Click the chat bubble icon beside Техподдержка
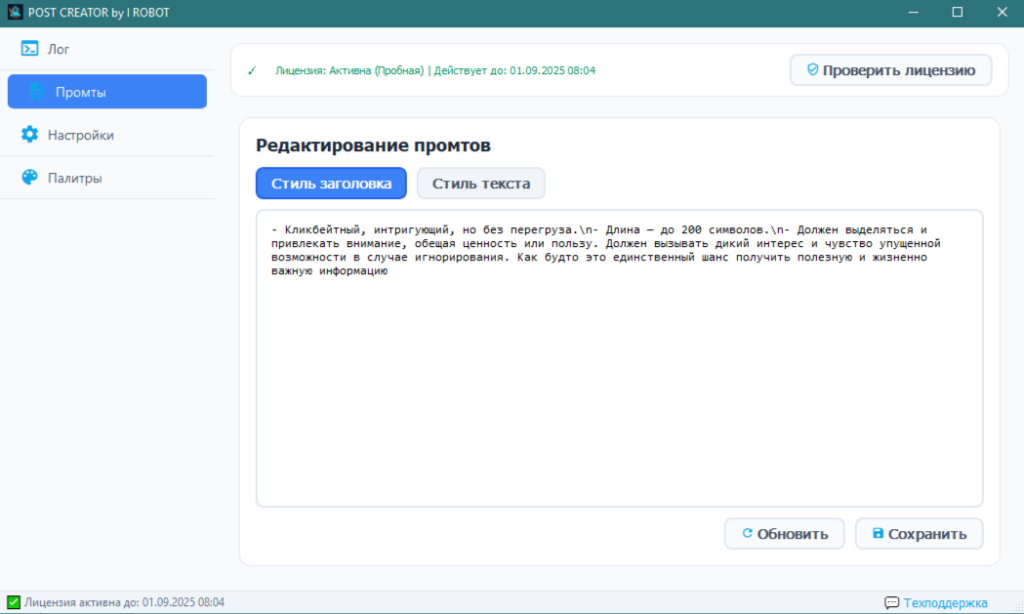 coord(891,603)
